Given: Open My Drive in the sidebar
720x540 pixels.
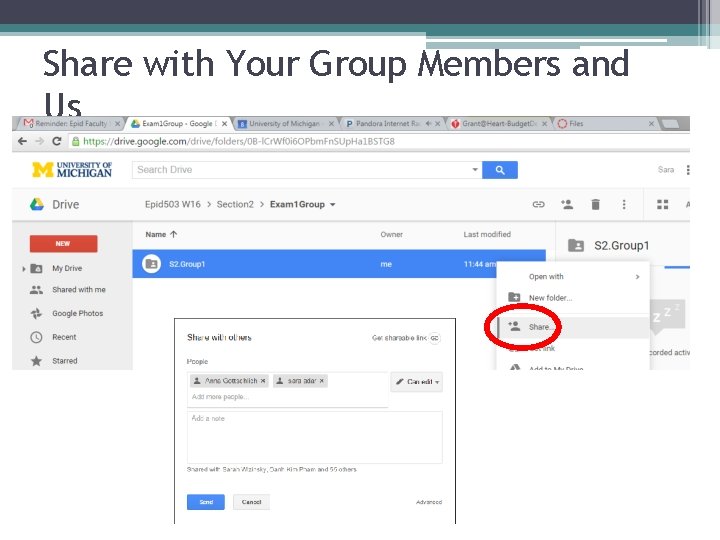Looking at the screenshot, I should [67, 268].
